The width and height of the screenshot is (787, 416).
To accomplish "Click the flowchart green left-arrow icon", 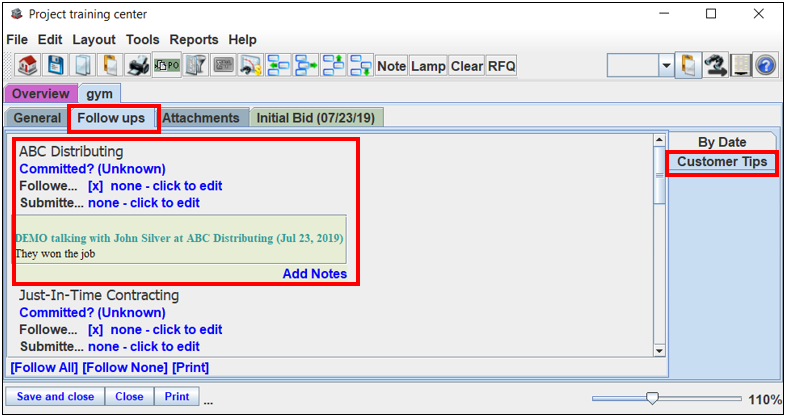I will click(278, 66).
